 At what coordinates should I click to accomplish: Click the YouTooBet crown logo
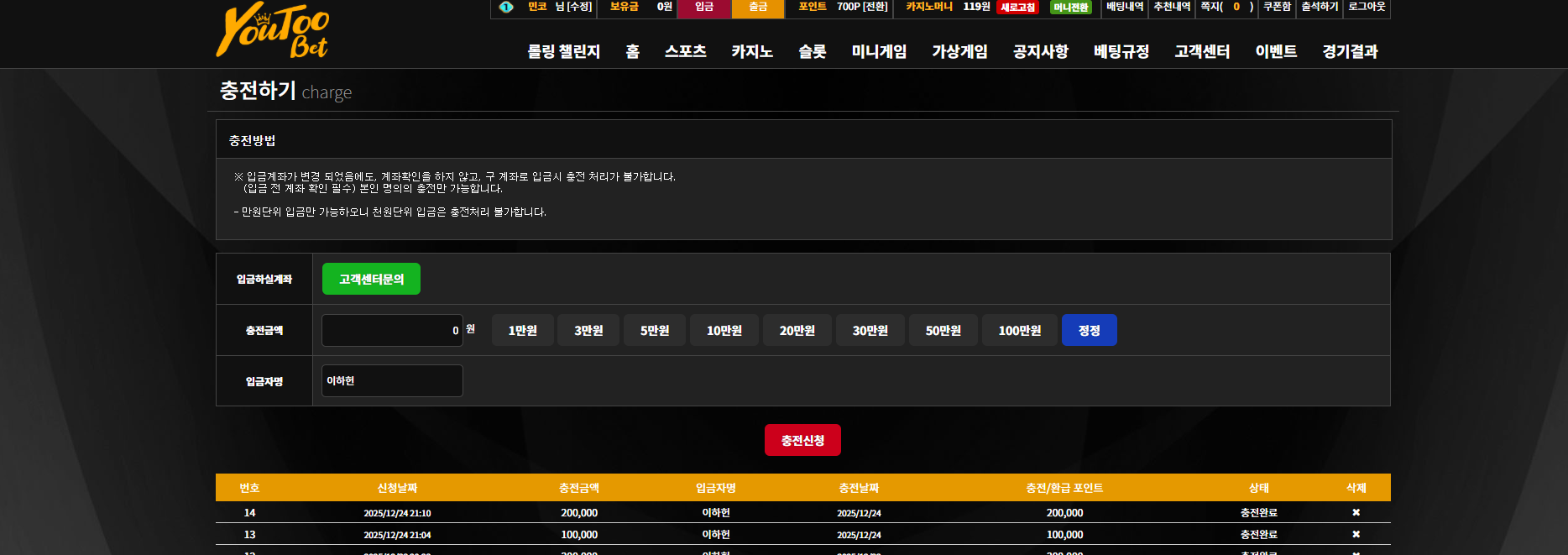[273, 30]
